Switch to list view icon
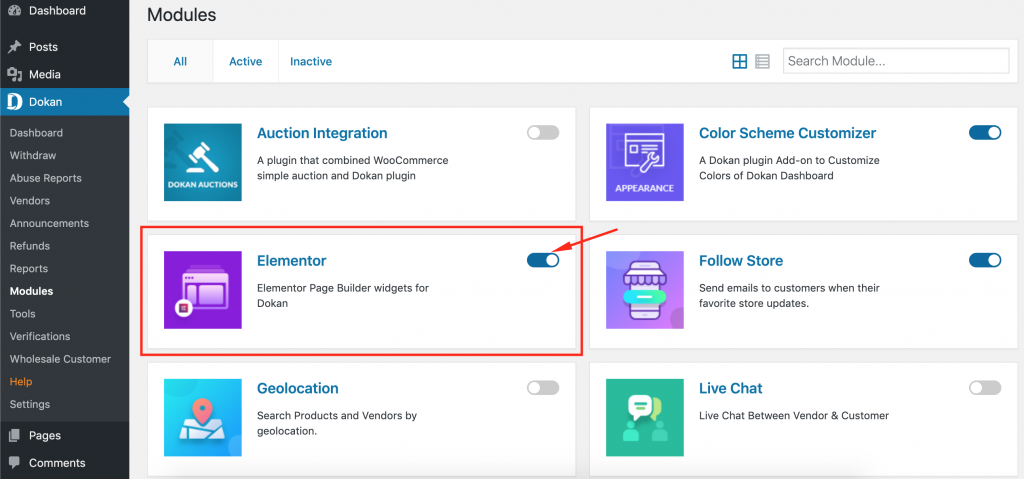The height and width of the screenshot is (479, 1024). 762,61
